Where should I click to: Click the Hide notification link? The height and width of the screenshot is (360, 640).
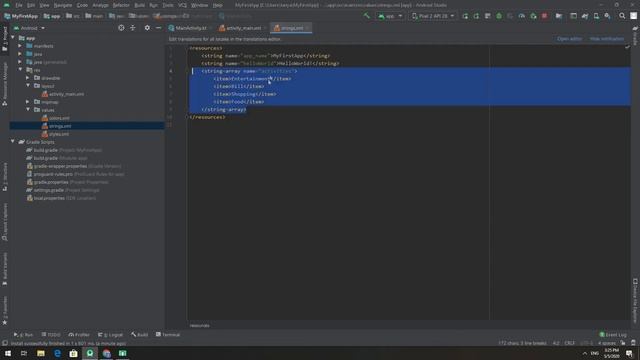click(x=607, y=39)
